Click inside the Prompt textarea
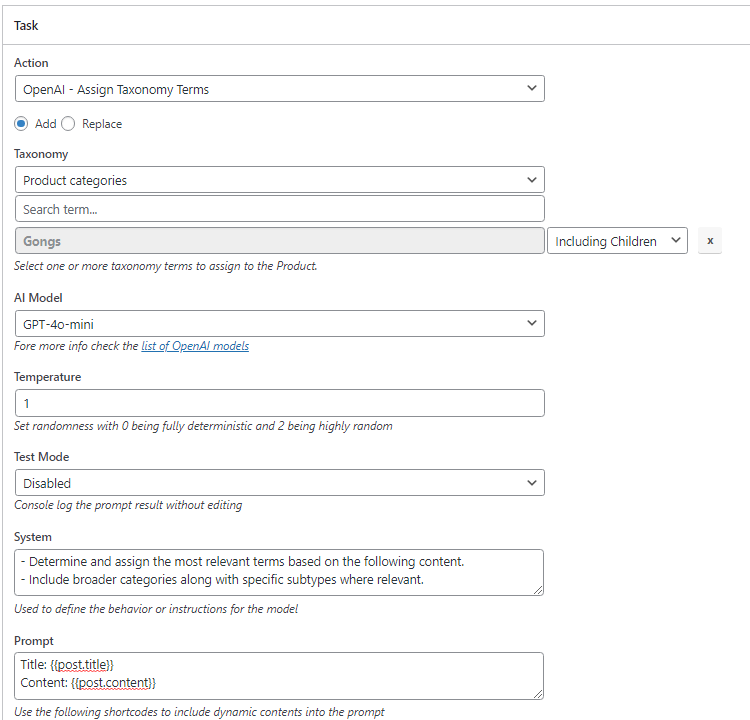The image size is (750, 720). click(x=280, y=675)
